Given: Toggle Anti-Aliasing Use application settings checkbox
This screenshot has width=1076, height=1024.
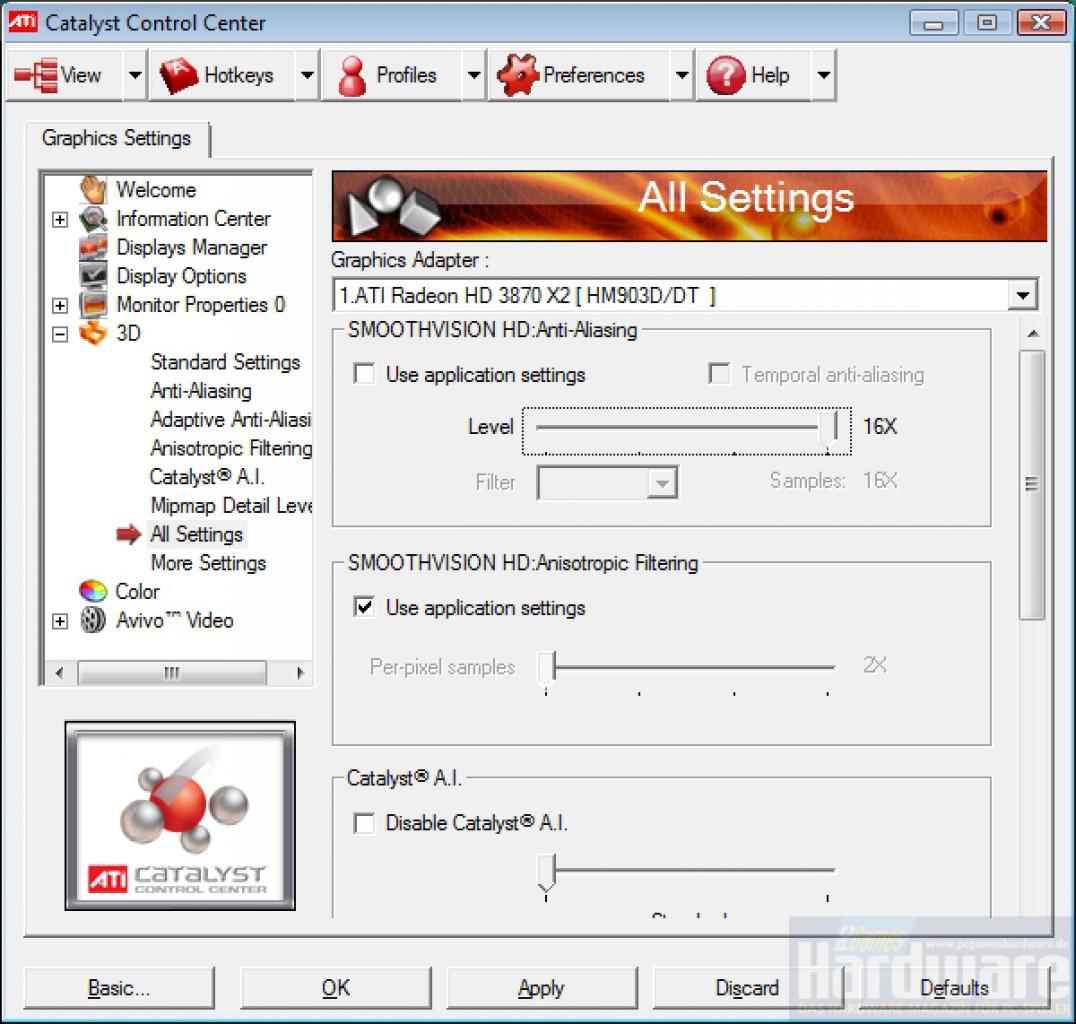Looking at the screenshot, I should [364, 374].
